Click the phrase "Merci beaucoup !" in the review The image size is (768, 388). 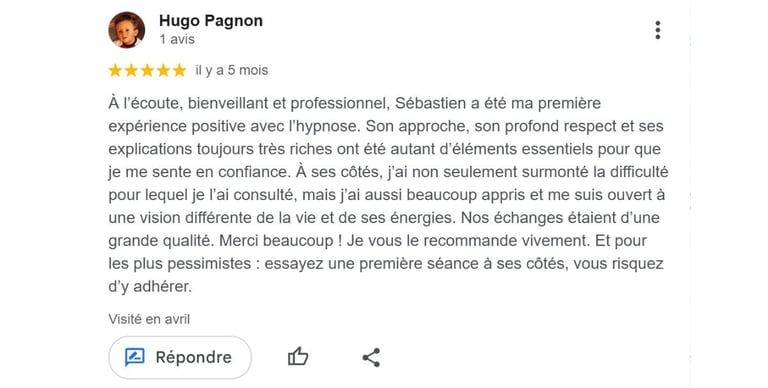point(280,241)
